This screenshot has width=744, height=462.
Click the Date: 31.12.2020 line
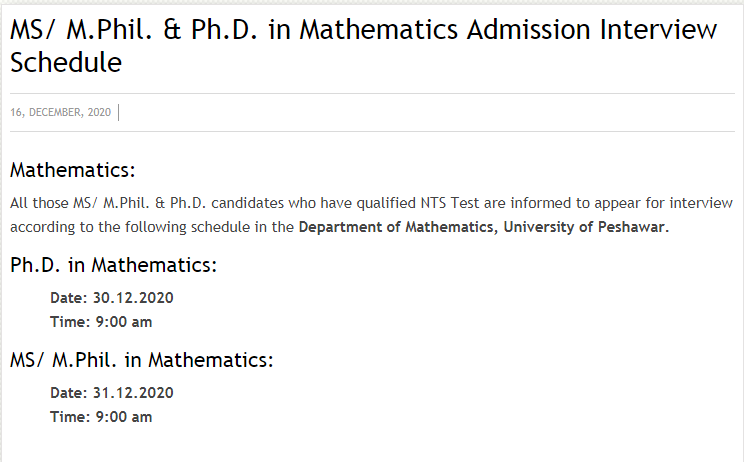tap(112, 393)
